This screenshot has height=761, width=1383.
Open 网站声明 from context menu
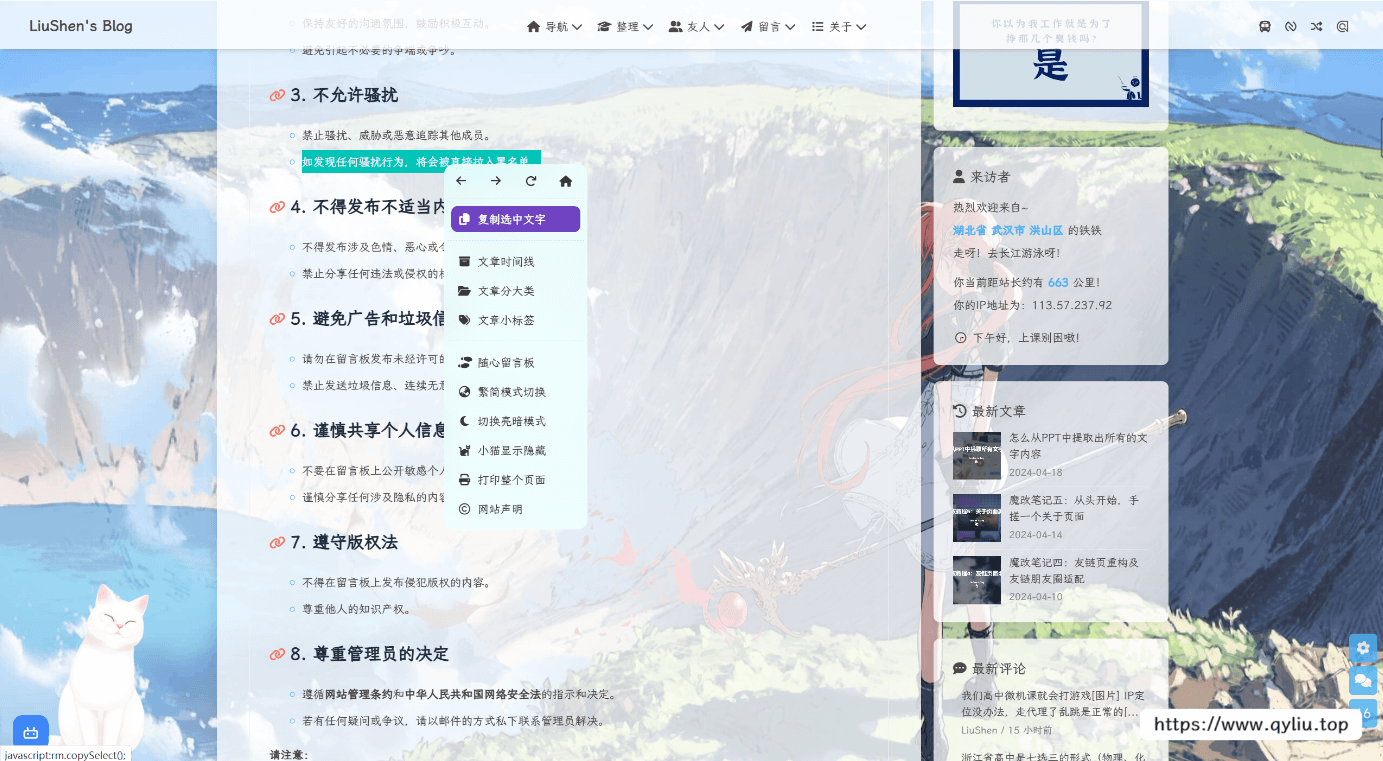(x=515, y=509)
